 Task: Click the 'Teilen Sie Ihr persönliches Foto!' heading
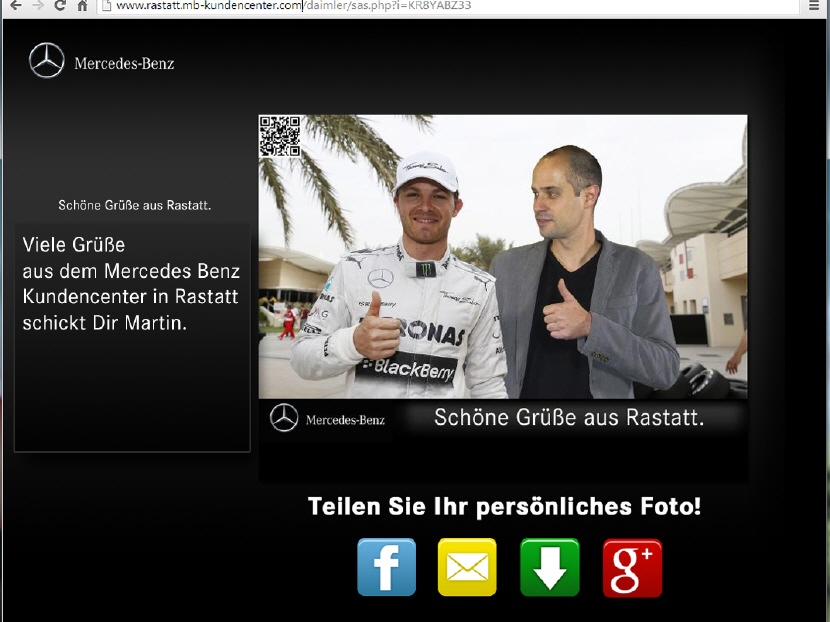[504, 506]
